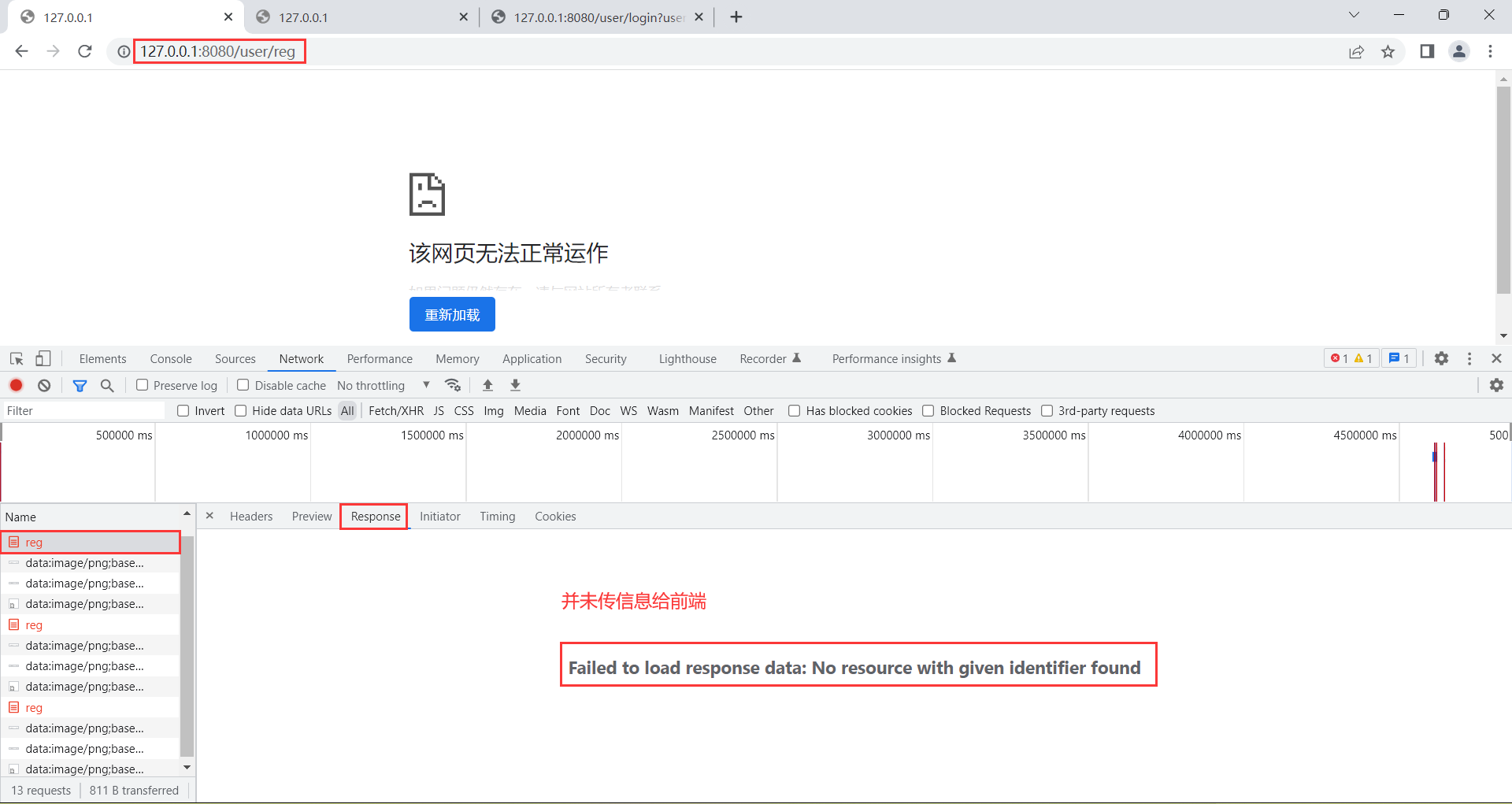Viewport: 1512px width, 804px height.
Task: Enable Preserve log checkbox
Action: [143, 385]
